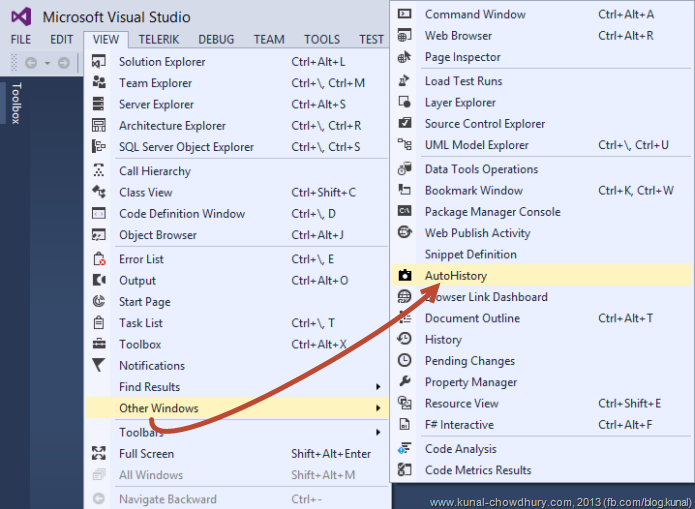
Task: Click the AutoHistory camera icon
Action: pos(404,275)
